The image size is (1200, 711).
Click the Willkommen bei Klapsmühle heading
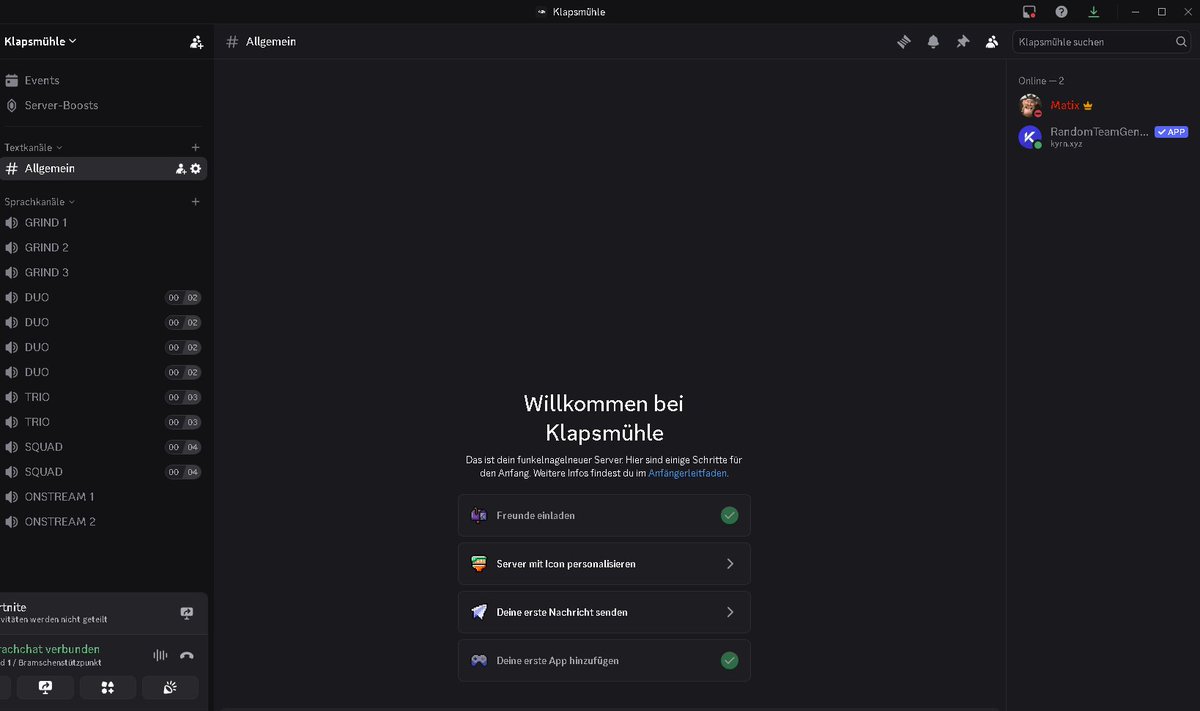coord(604,418)
